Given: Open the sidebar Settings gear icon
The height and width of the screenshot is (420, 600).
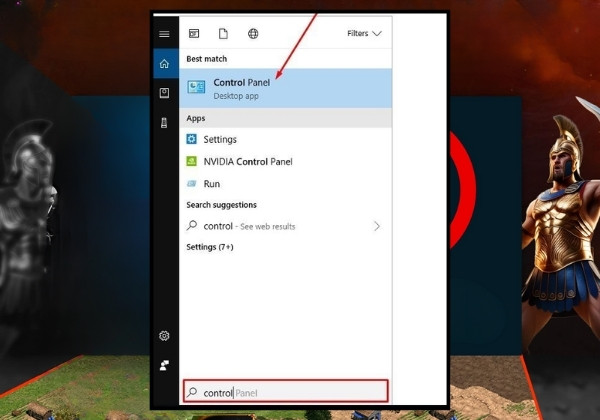Looking at the screenshot, I should (x=164, y=336).
